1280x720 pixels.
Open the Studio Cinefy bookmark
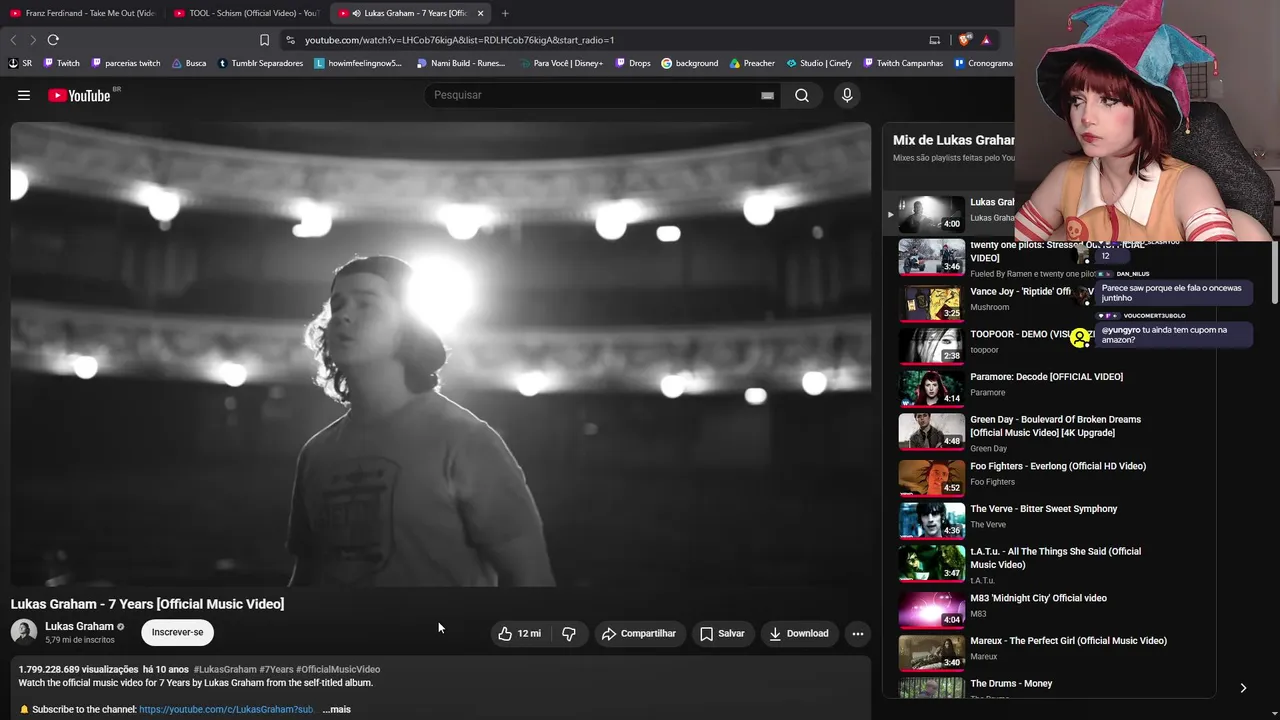coord(819,63)
